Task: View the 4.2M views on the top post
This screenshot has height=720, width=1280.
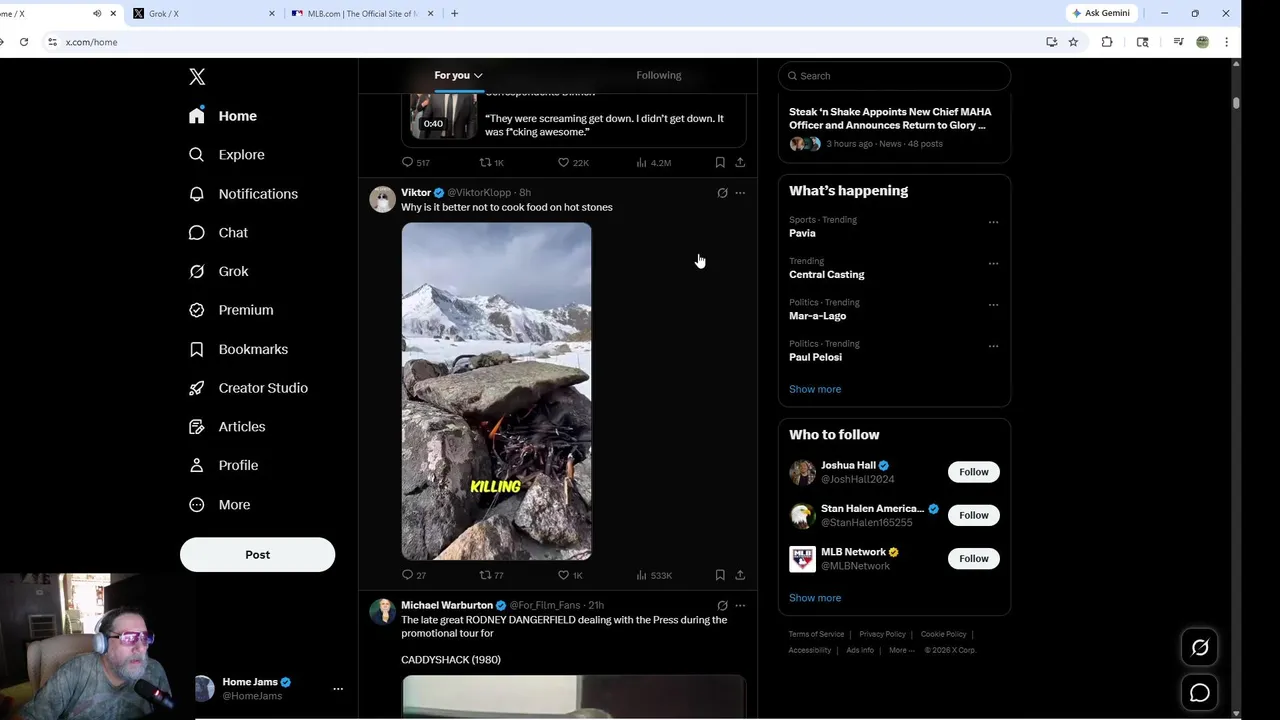Action: click(654, 162)
